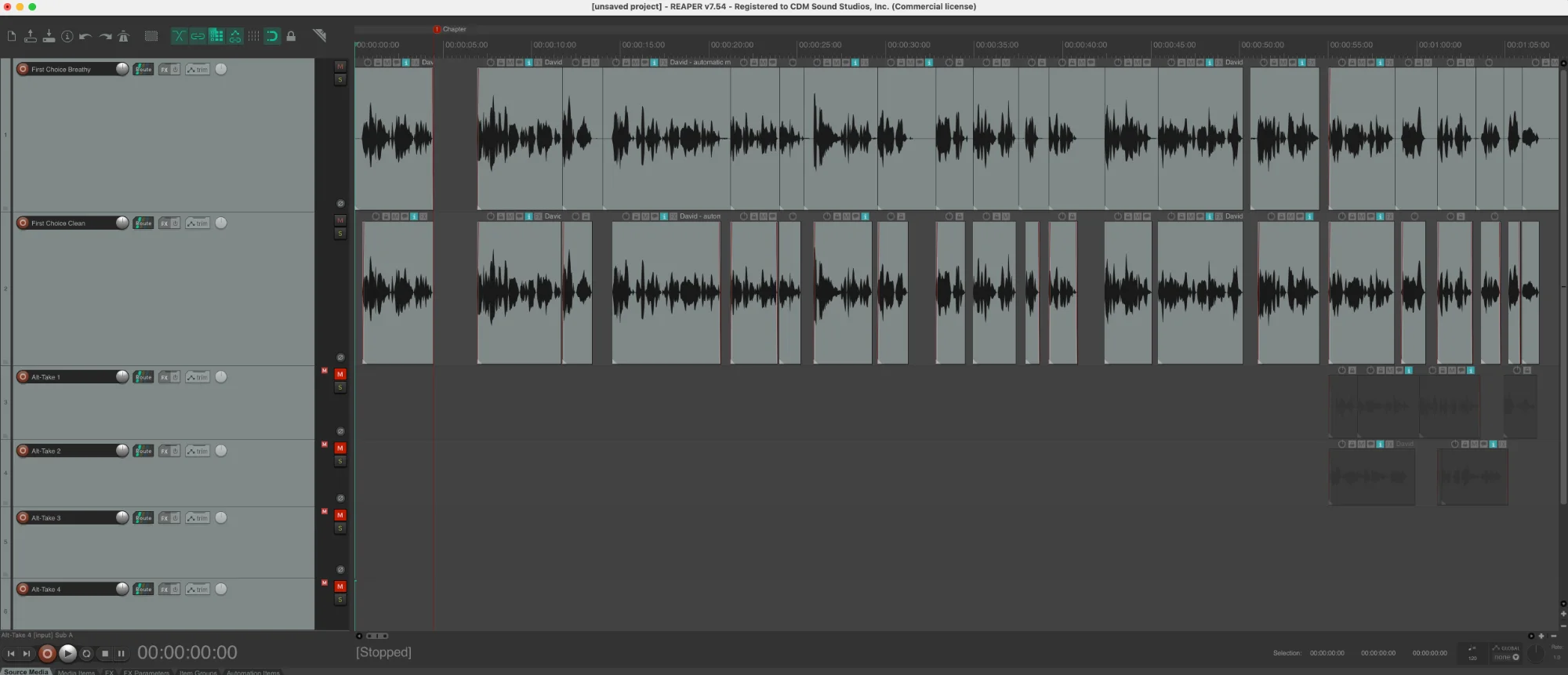Open trim envelope button on Alt-Take 2
This screenshot has height=675, width=1568.
point(198,451)
